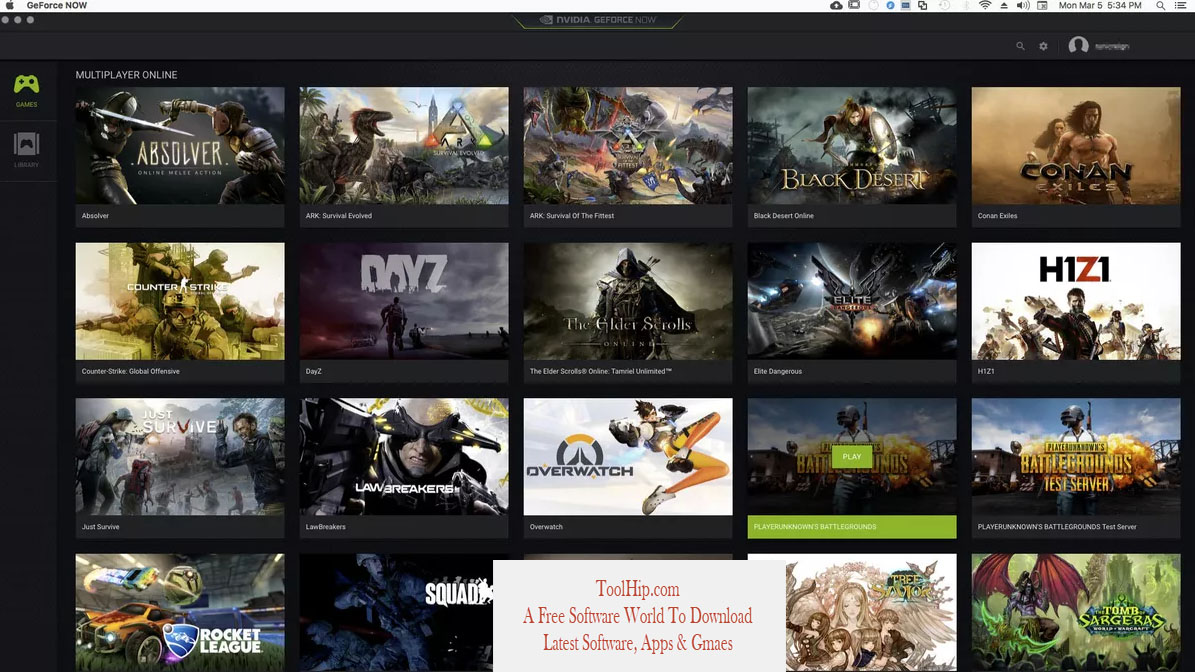Click the "Conan Exiles" title label
Image resolution: width=1195 pixels, height=672 pixels.
(x=998, y=216)
